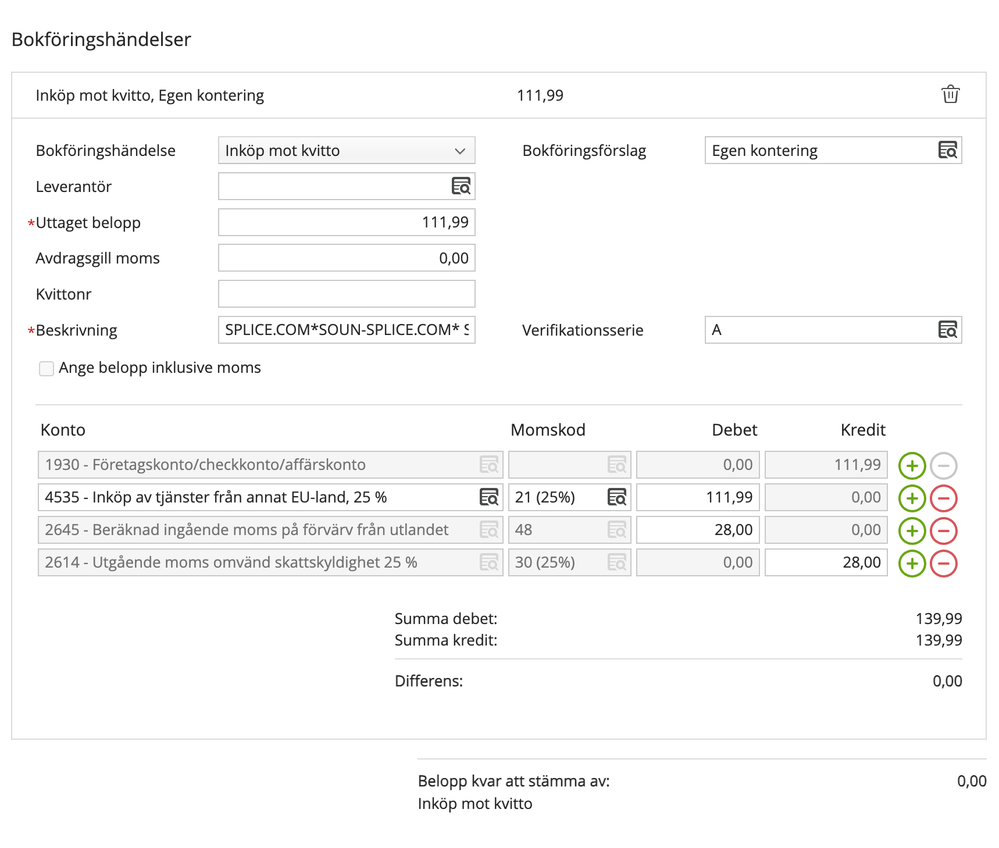Add row after account 2614

911,563
